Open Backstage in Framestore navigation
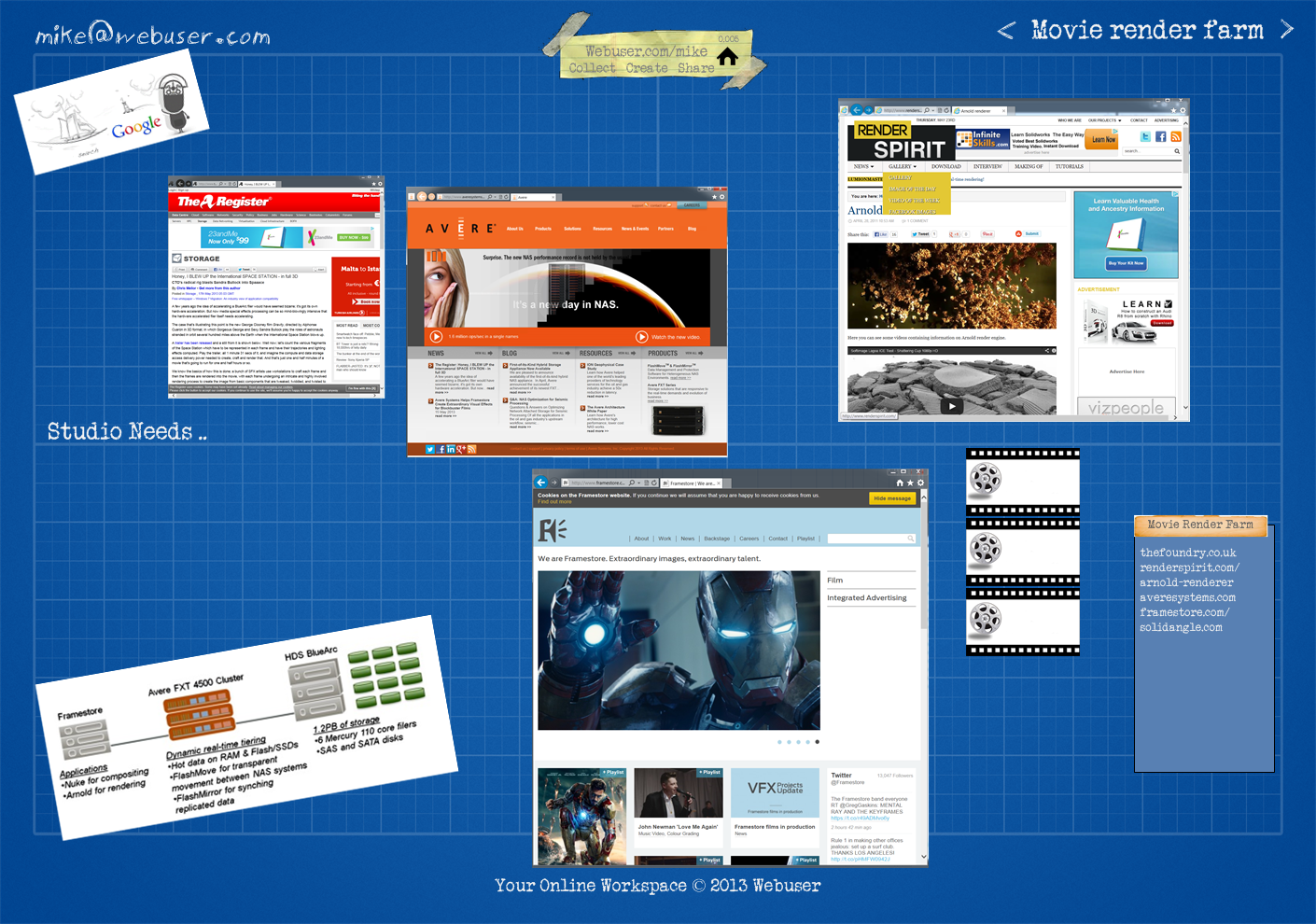The height and width of the screenshot is (924, 1316). (717, 539)
